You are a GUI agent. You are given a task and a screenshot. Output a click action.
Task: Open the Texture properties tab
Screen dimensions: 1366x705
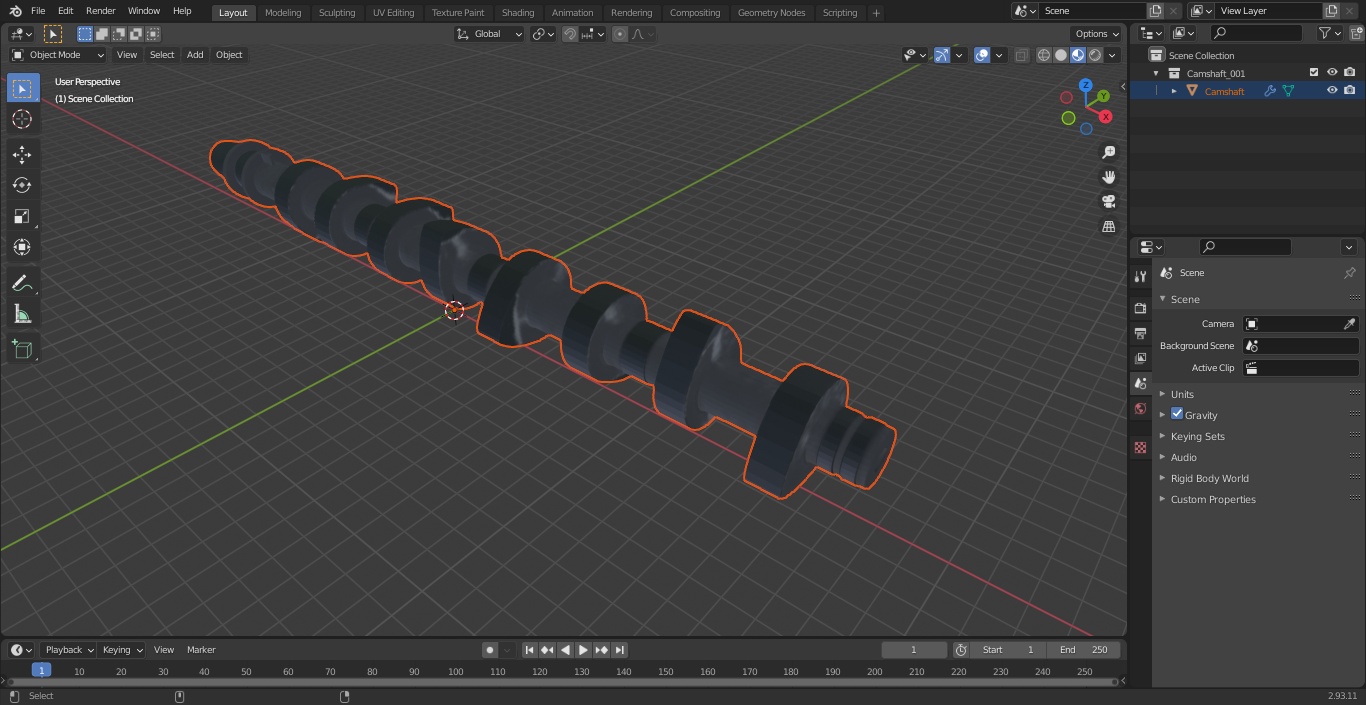tap(1140, 447)
